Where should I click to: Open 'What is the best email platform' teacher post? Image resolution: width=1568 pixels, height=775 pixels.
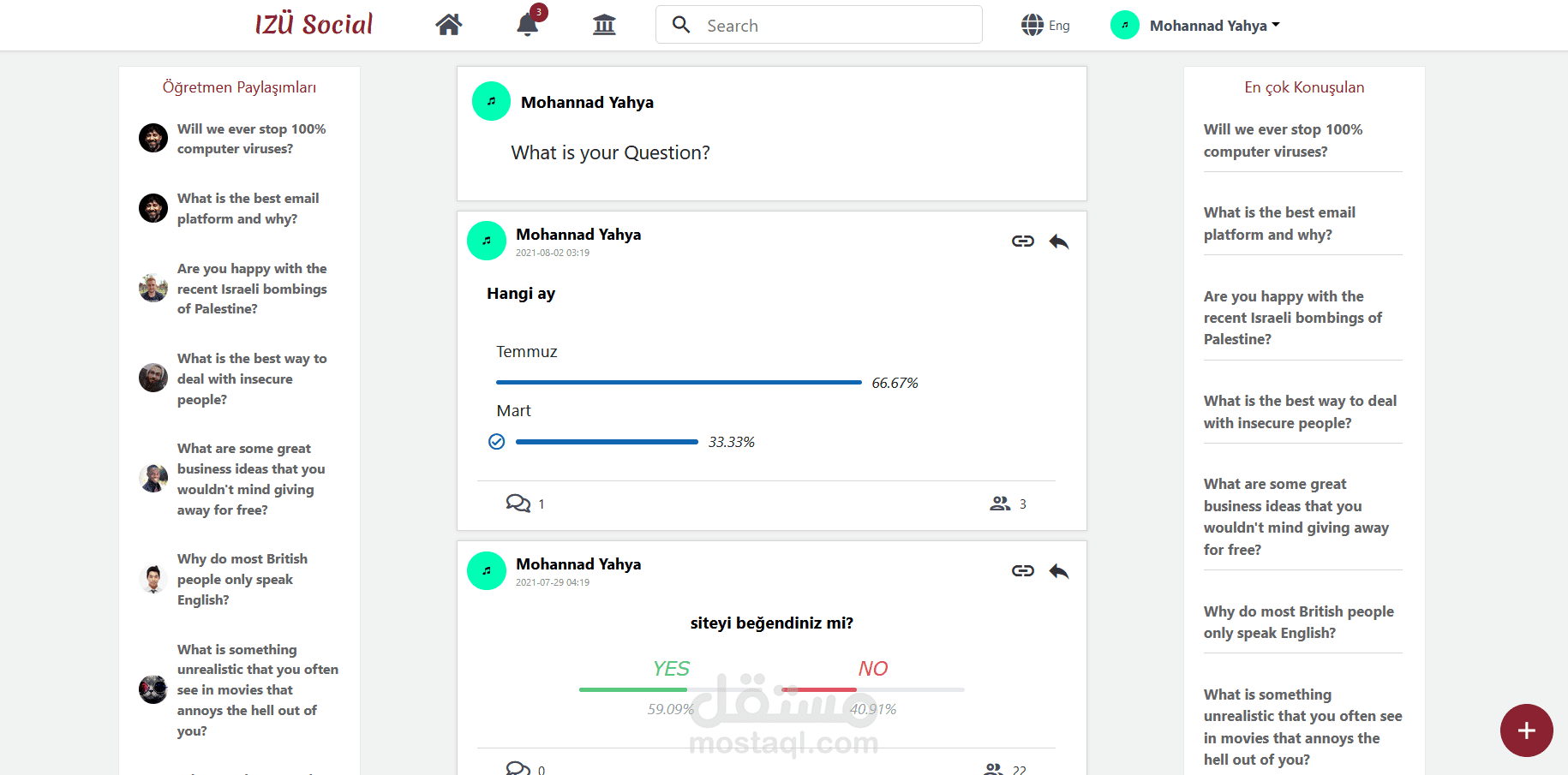(248, 208)
